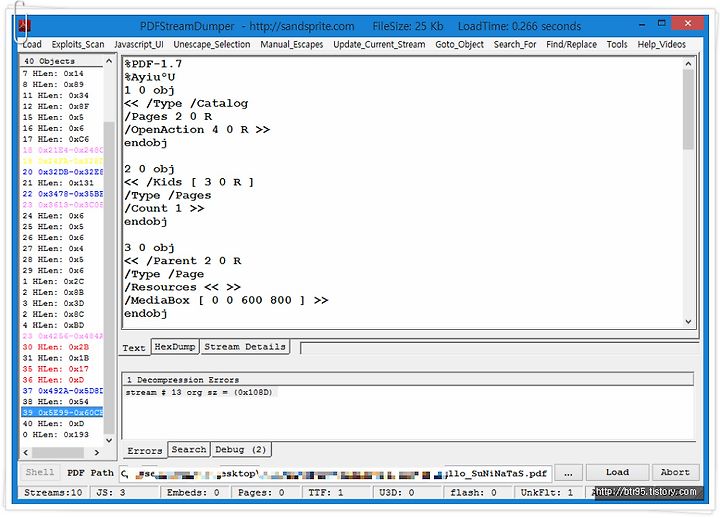Open the Tools menu
The image size is (720, 518).
pos(617,45)
